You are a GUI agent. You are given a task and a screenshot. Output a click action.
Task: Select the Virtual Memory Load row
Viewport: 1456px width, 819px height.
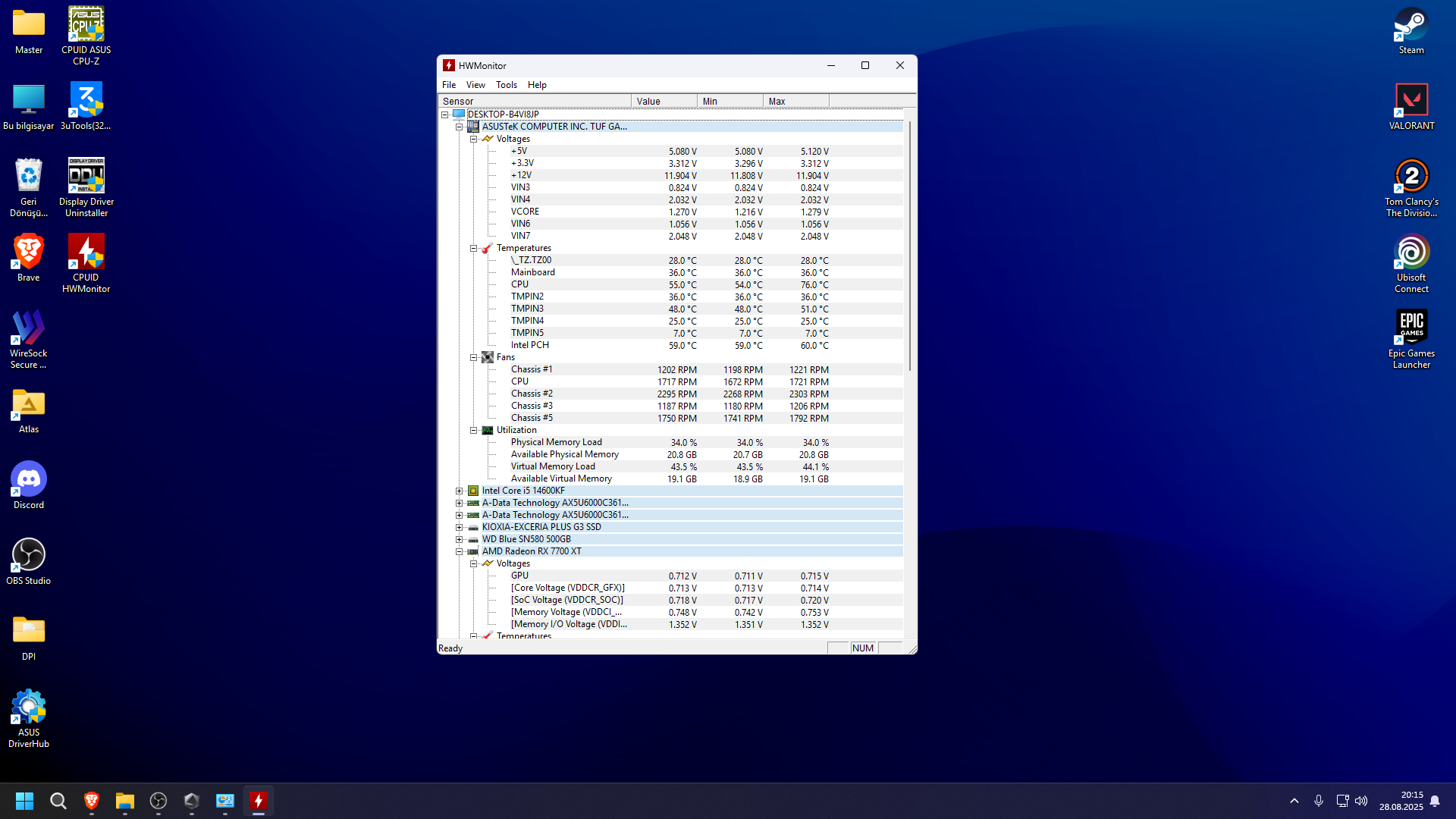point(670,466)
